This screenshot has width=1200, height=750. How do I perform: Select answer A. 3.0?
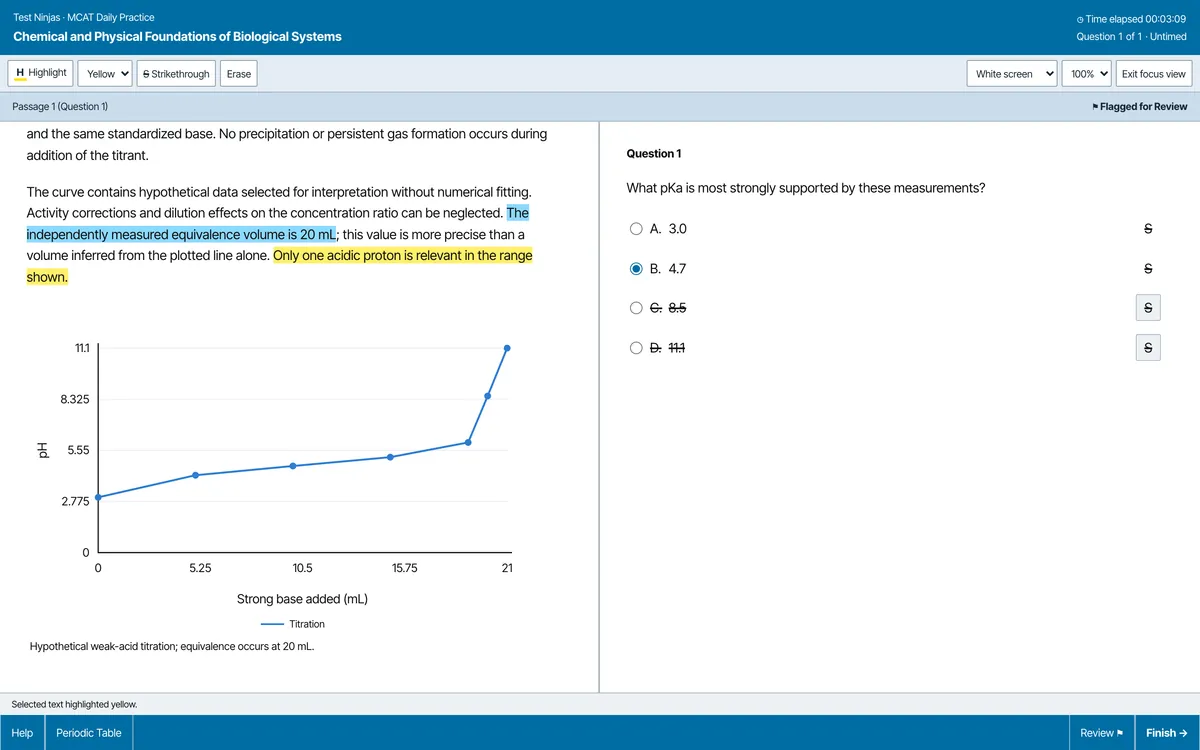click(636, 229)
